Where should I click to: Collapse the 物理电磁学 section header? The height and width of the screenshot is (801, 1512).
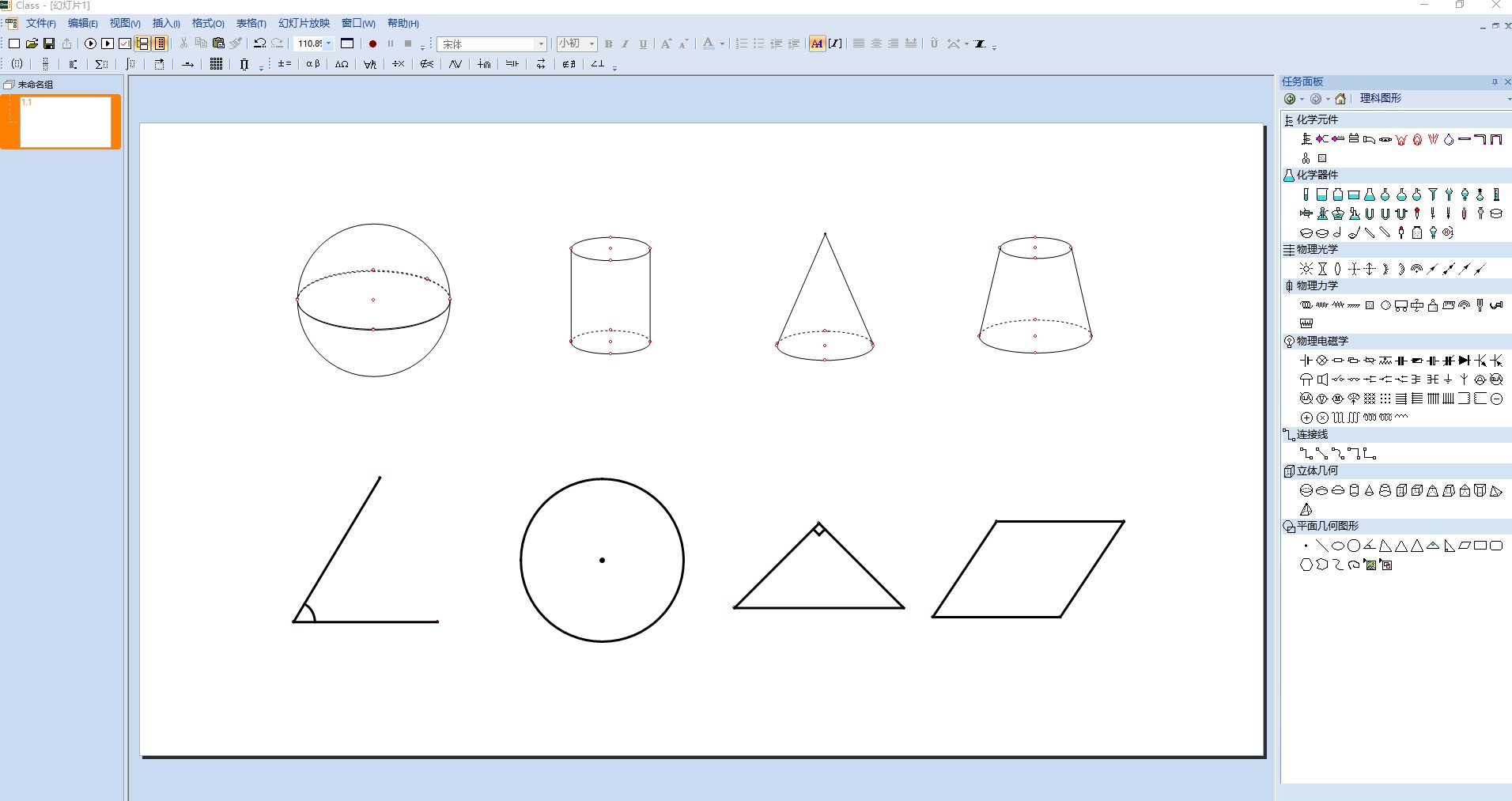(1397, 341)
